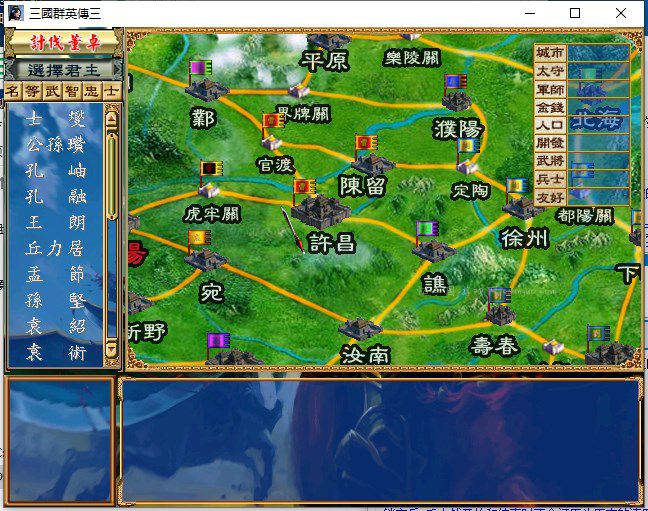
Task: Select the 汝南 city icon
Action: 360,329
